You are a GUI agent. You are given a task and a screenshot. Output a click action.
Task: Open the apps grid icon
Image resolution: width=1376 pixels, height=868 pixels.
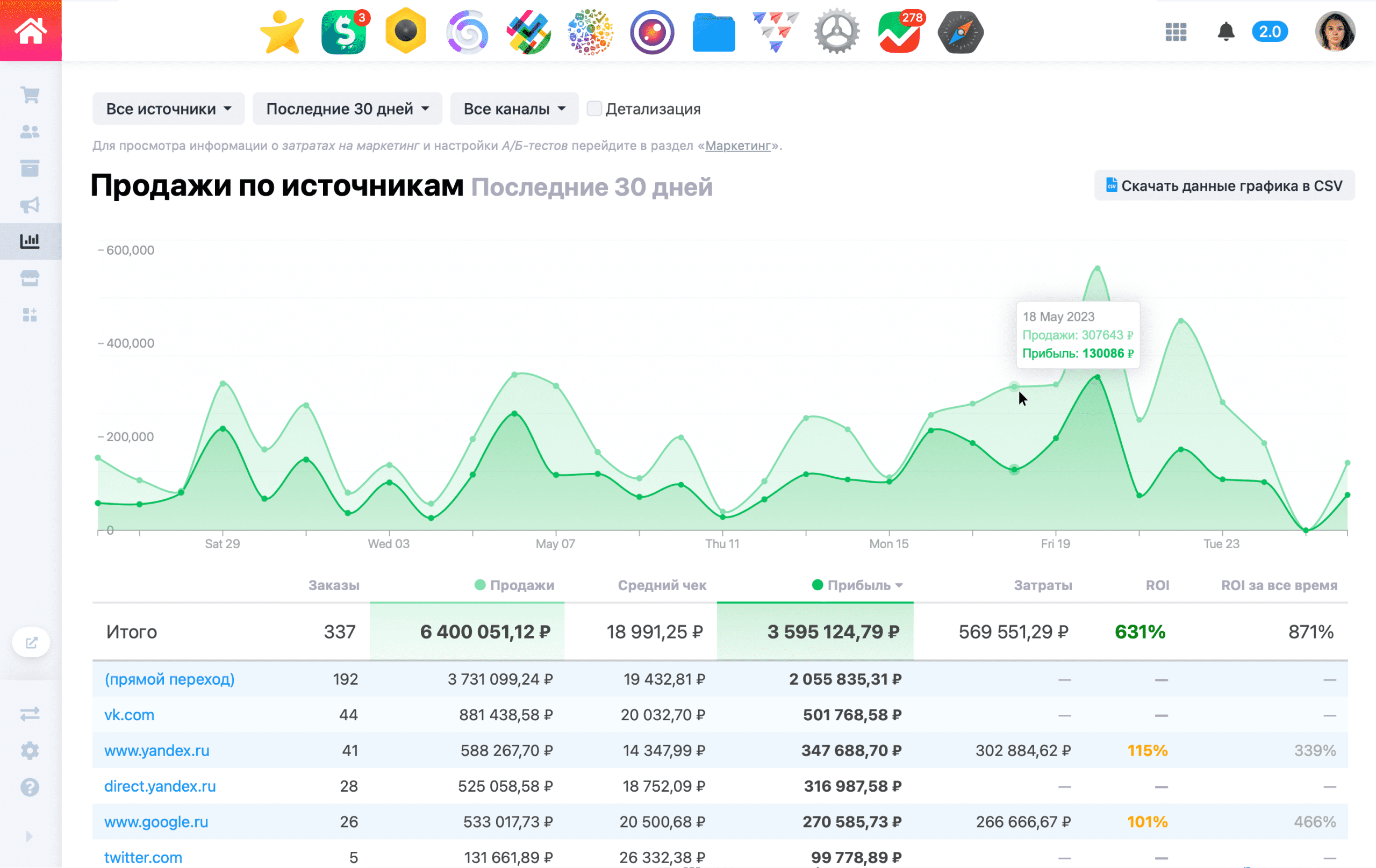(x=1176, y=32)
